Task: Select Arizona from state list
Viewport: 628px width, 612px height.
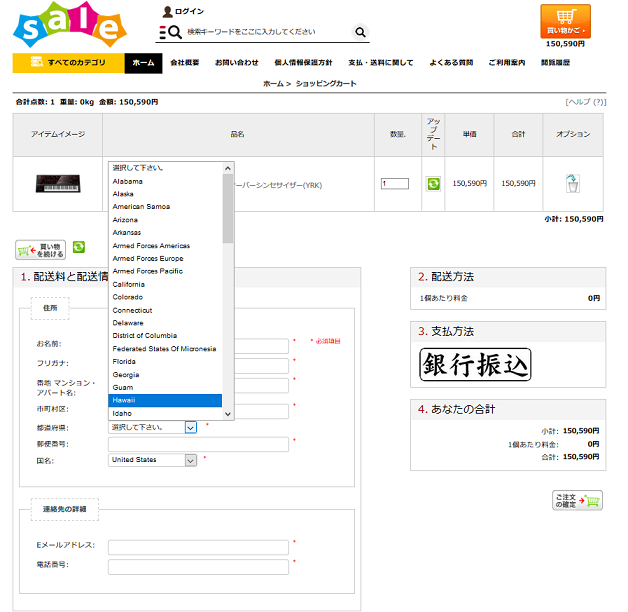Action: click(165, 220)
